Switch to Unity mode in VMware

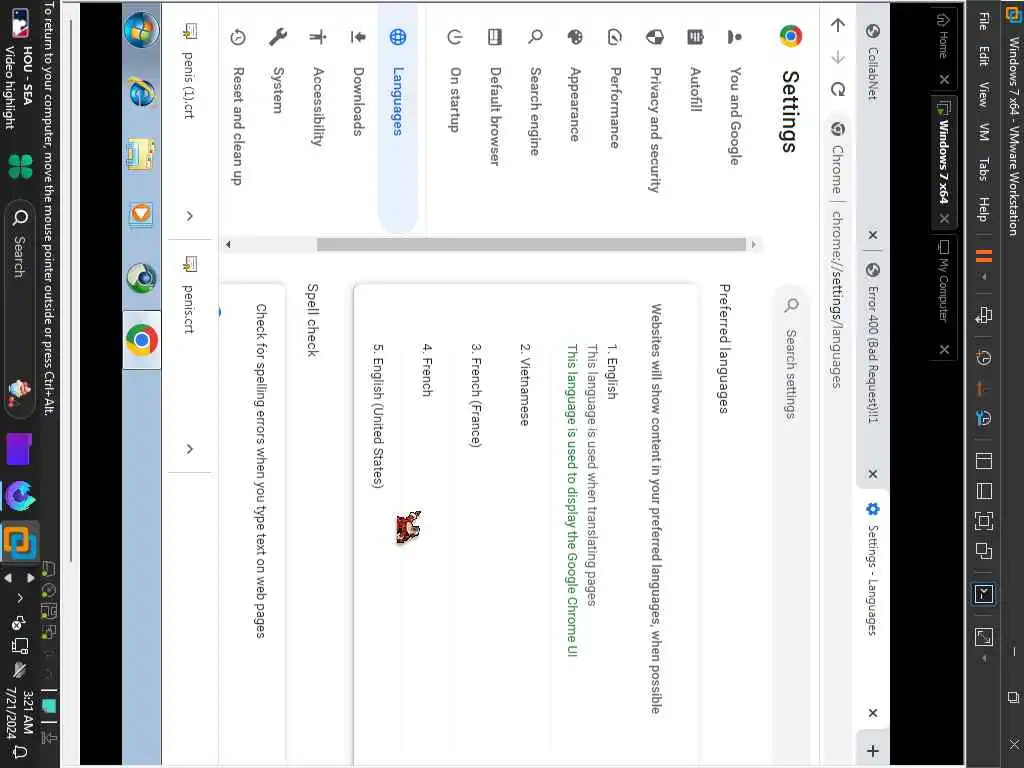(x=984, y=551)
